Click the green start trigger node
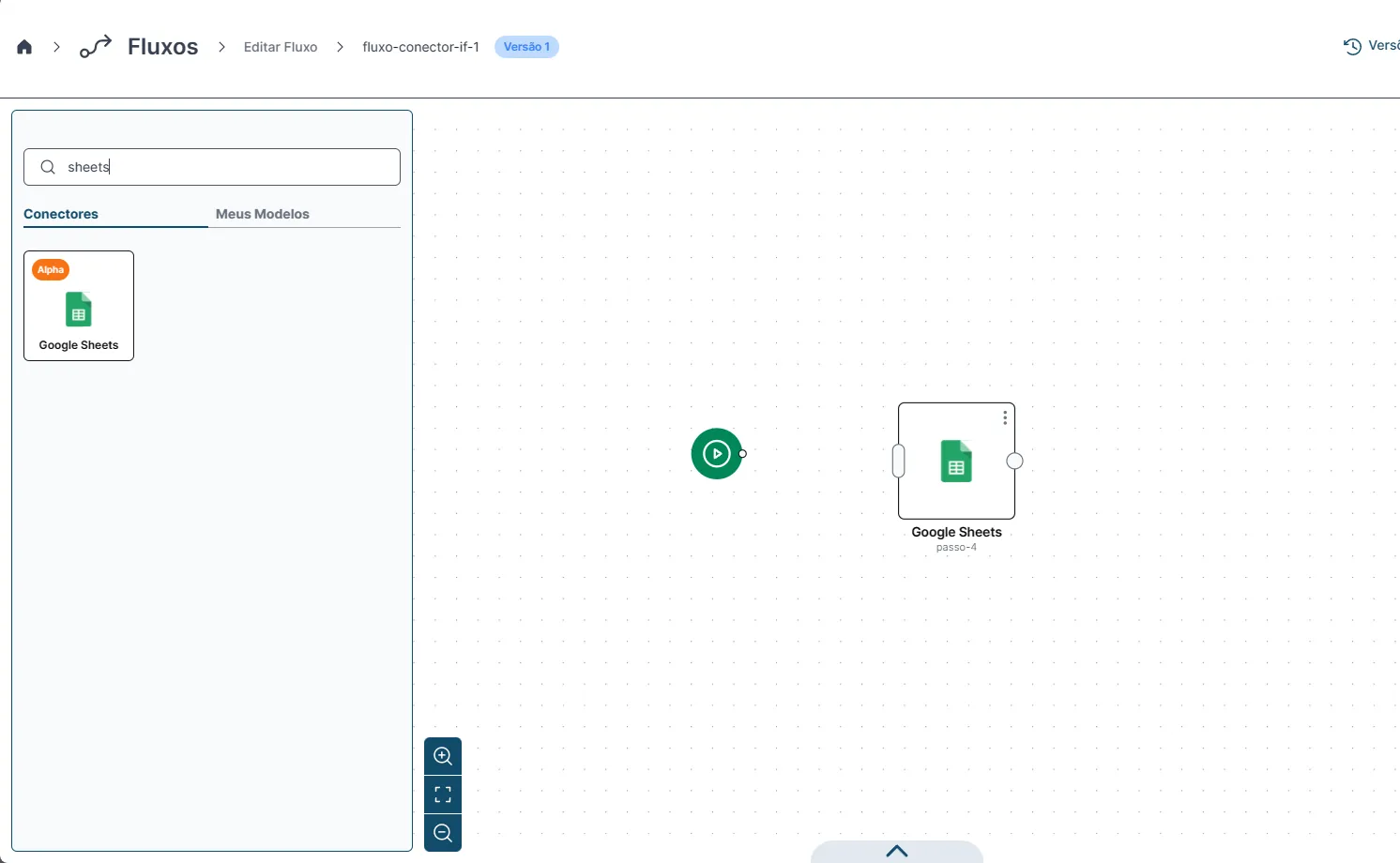 (x=716, y=454)
